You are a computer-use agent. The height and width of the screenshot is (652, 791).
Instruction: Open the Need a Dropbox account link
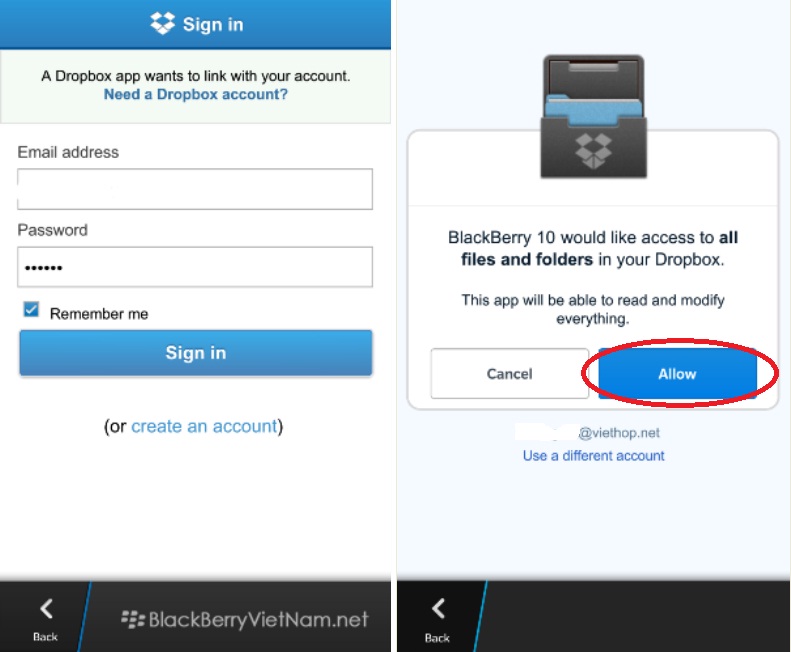pos(196,94)
